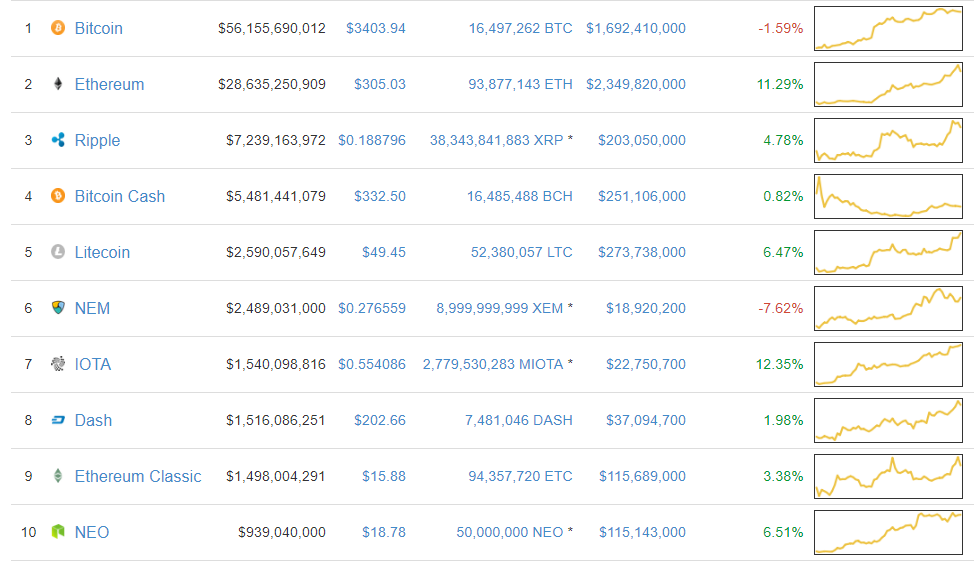View NEO price graph thumbnail
974x563 pixels.
(x=888, y=532)
